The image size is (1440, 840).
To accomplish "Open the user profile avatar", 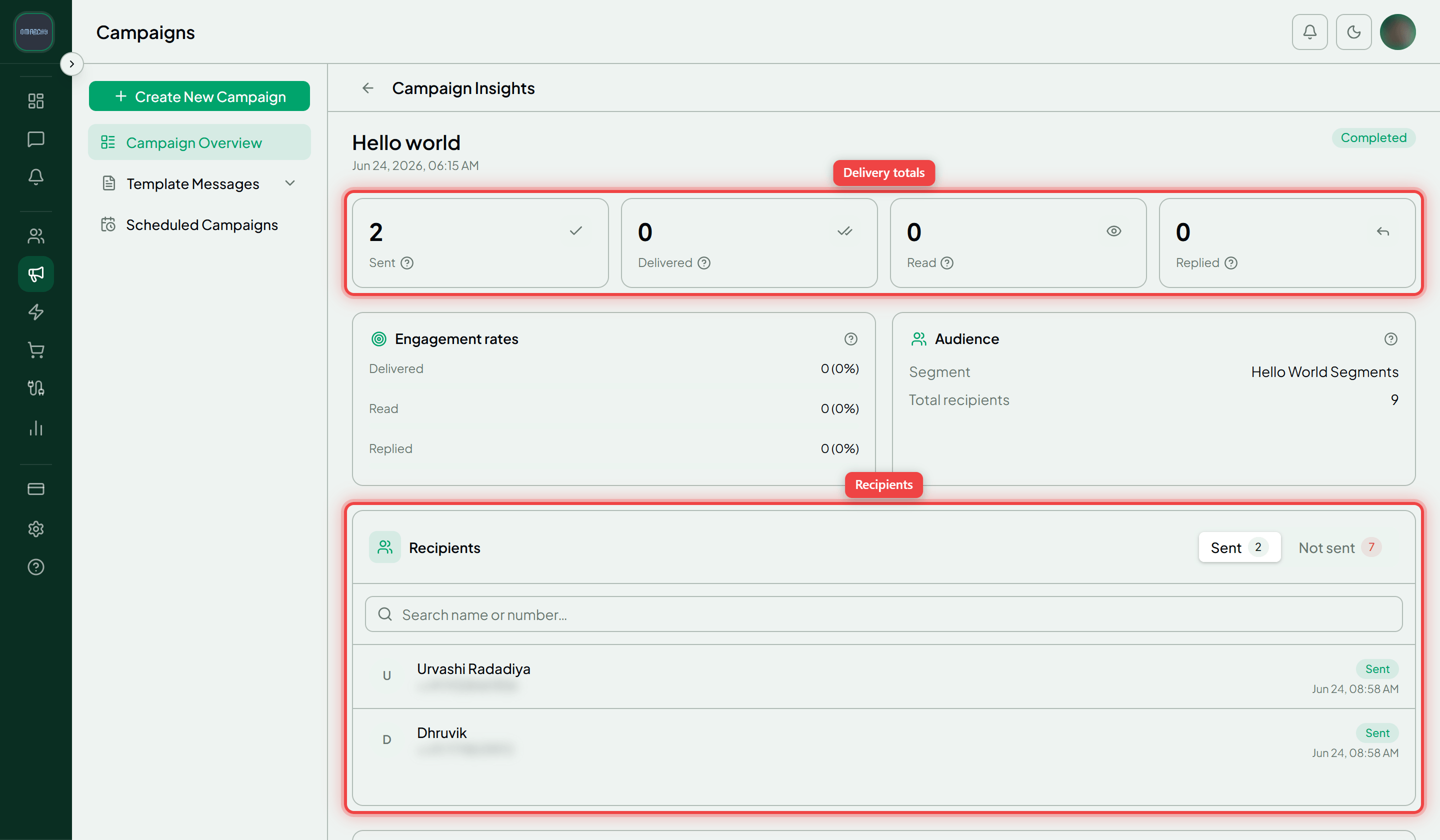I will [x=1397, y=32].
